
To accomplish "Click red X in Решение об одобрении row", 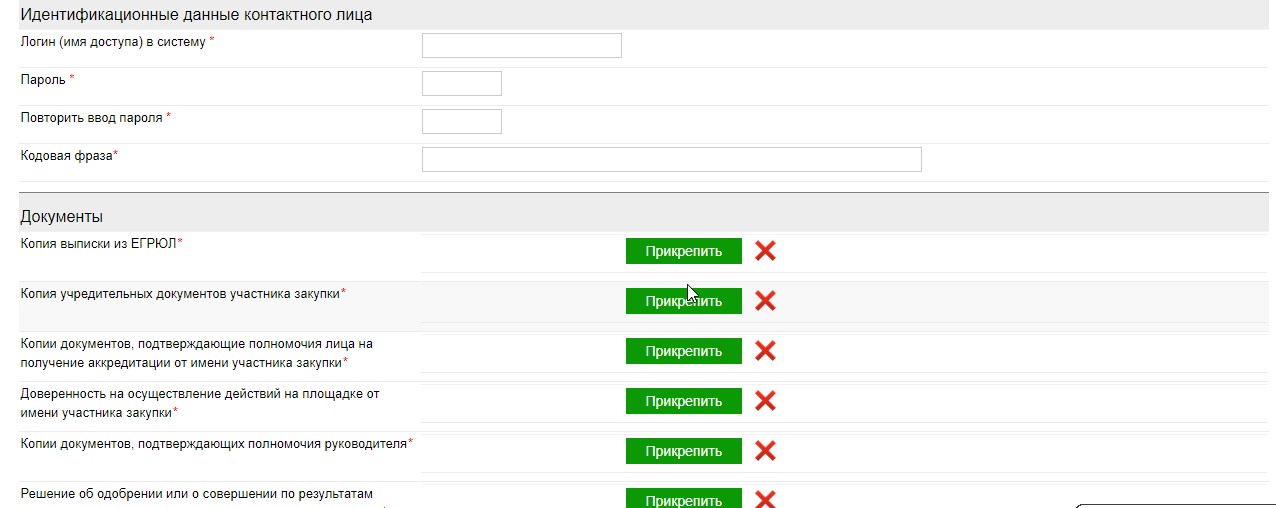I will 765,499.
